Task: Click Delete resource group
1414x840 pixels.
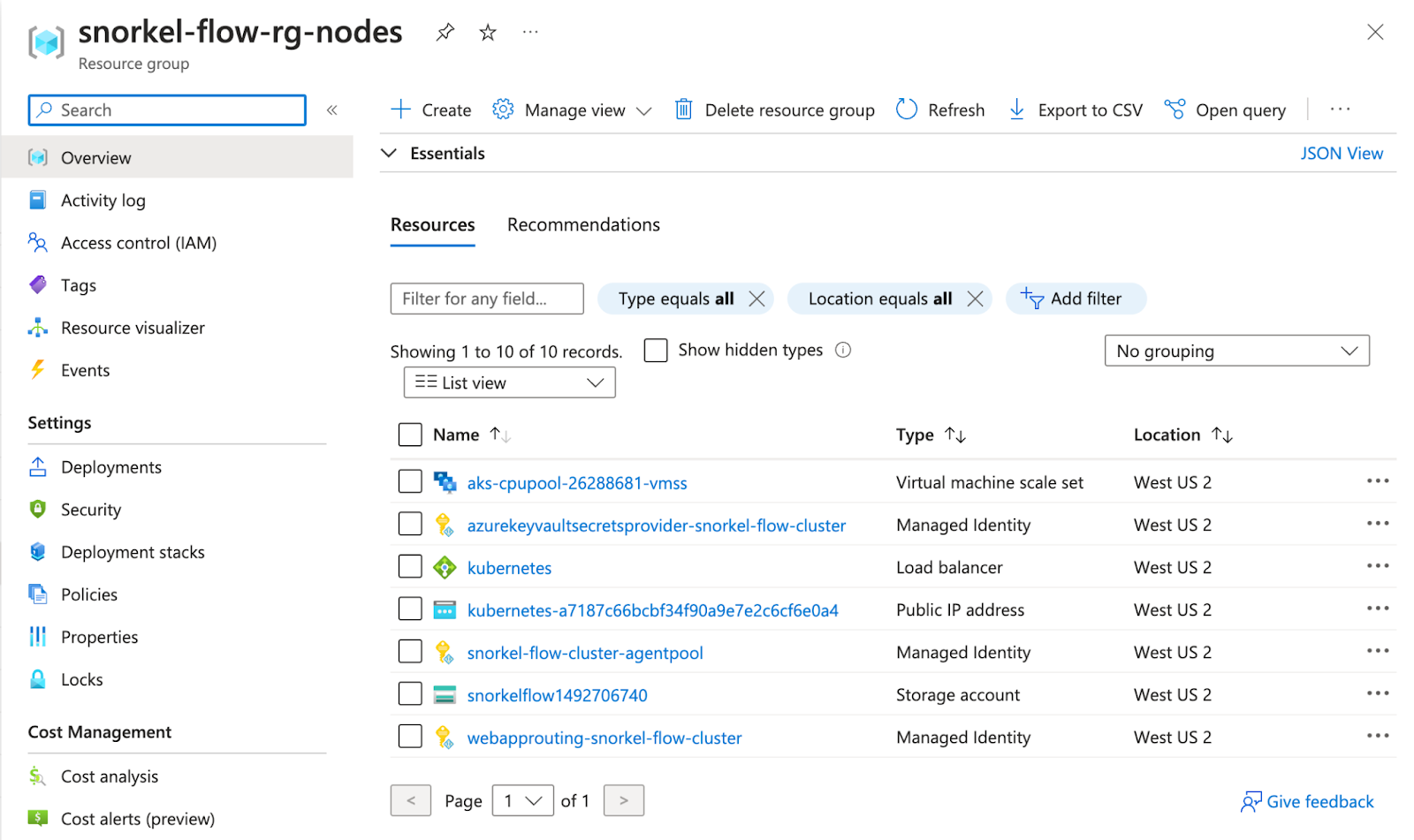Action: [x=775, y=110]
